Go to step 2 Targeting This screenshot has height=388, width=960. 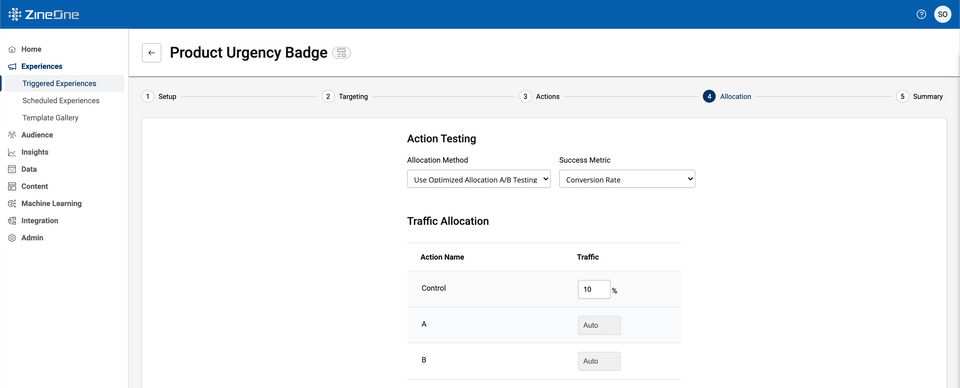pyautogui.click(x=345, y=97)
